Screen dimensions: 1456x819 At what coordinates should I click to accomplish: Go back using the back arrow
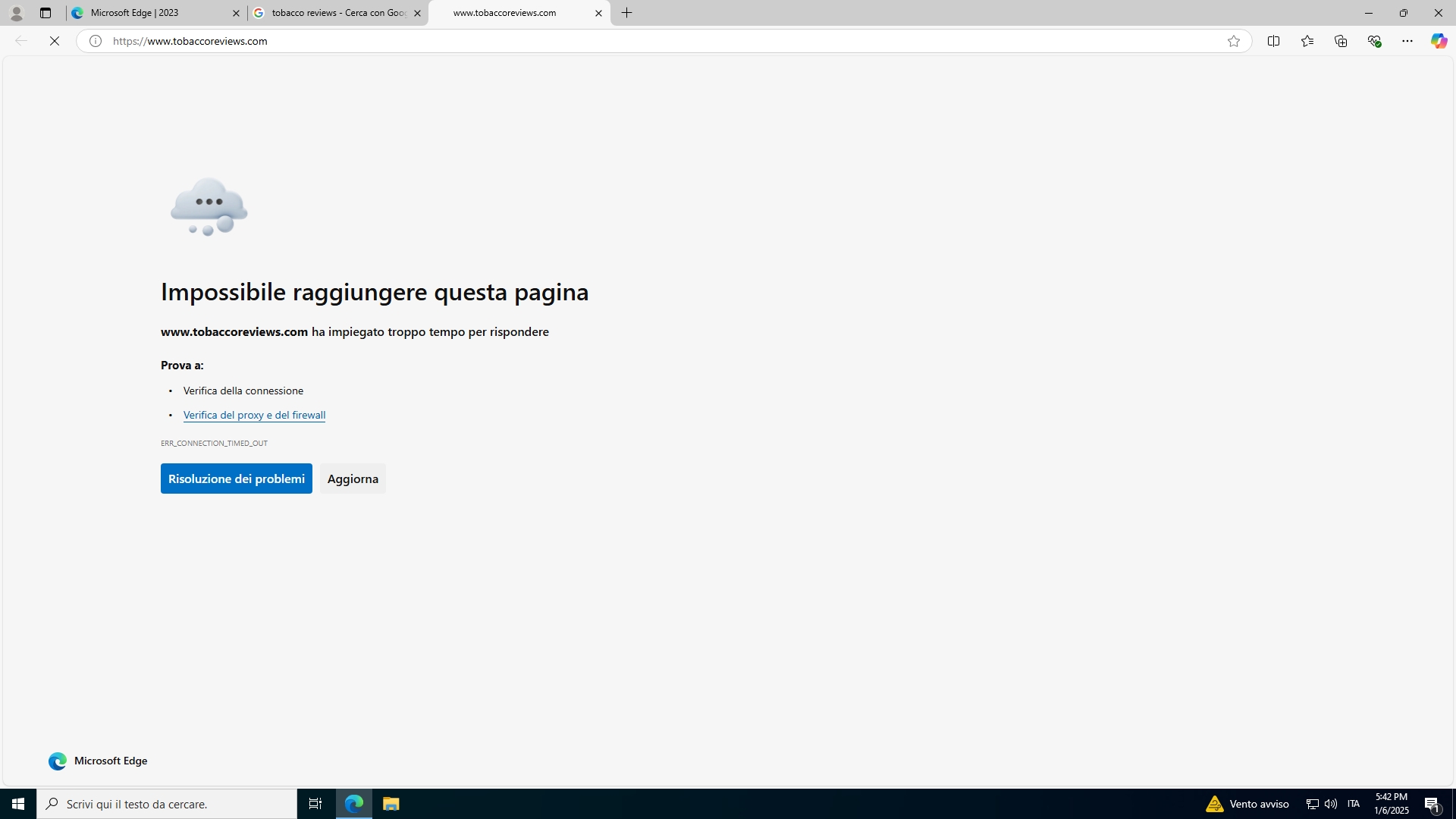coord(21,41)
